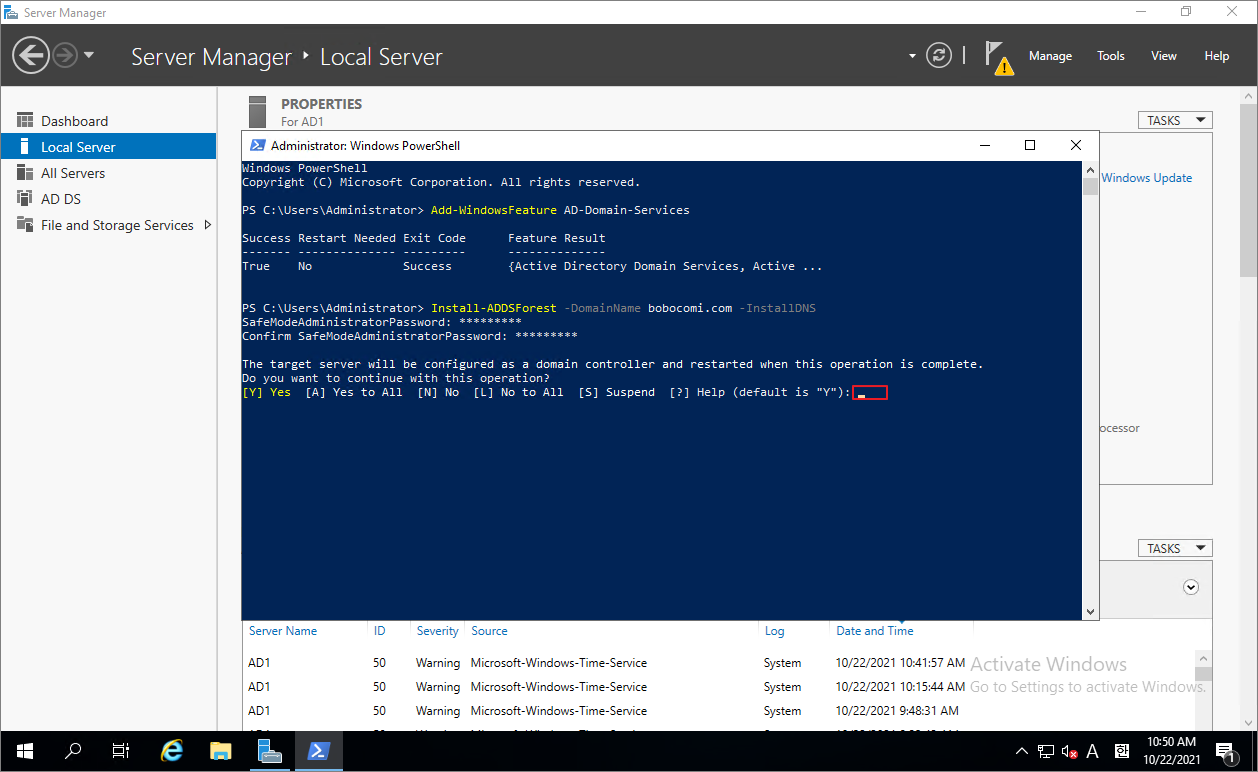Click the muted volume tray icon
Screen dimensions: 1258x772
click(x=1069, y=751)
